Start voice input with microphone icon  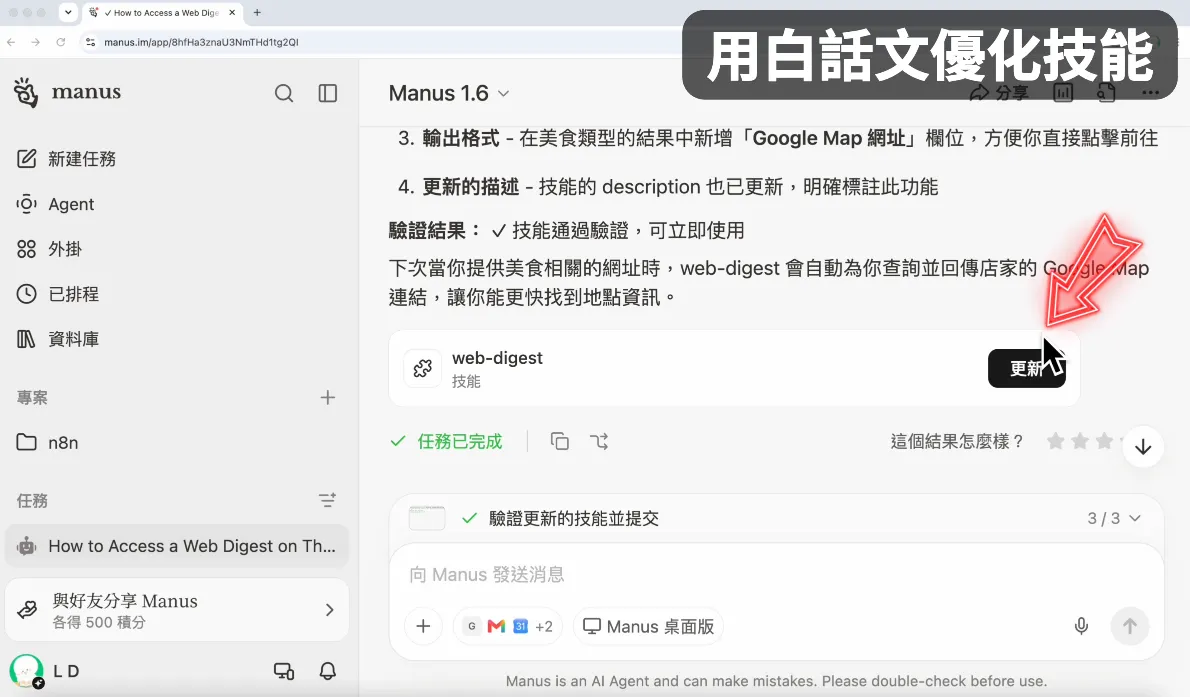tap(1081, 626)
